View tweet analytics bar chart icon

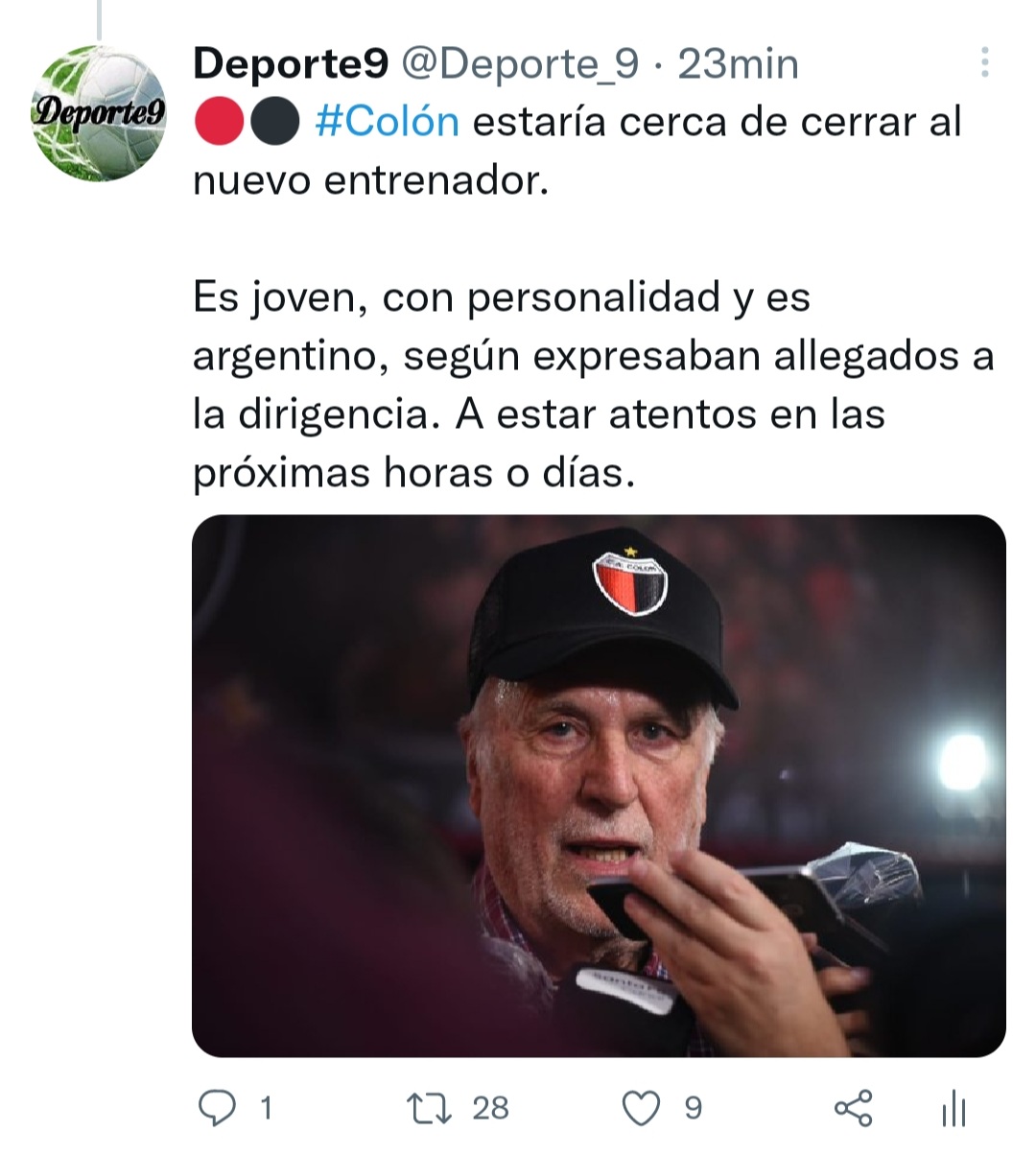click(x=954, y=1108)
